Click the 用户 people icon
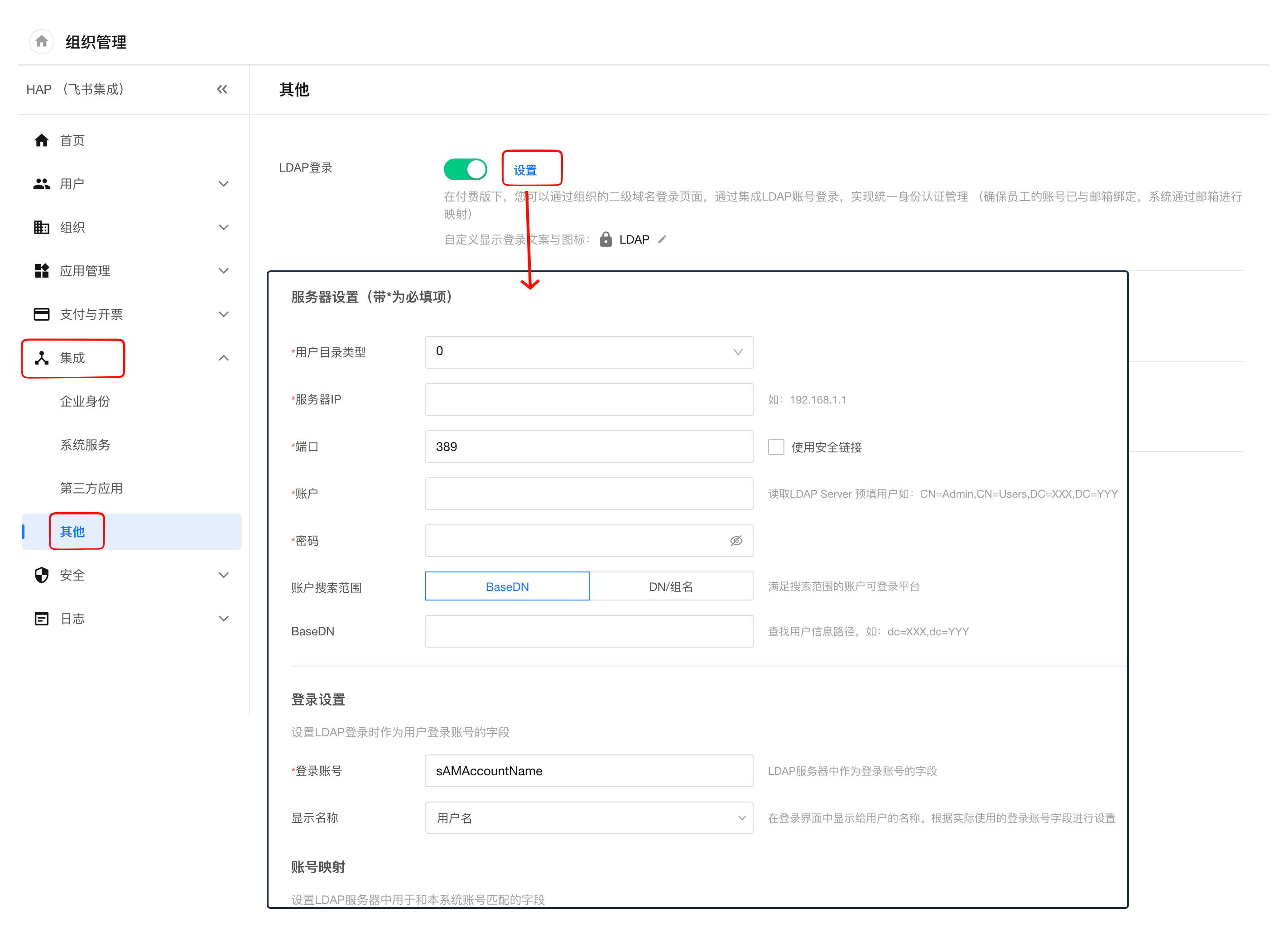 [x=42, y=184]
